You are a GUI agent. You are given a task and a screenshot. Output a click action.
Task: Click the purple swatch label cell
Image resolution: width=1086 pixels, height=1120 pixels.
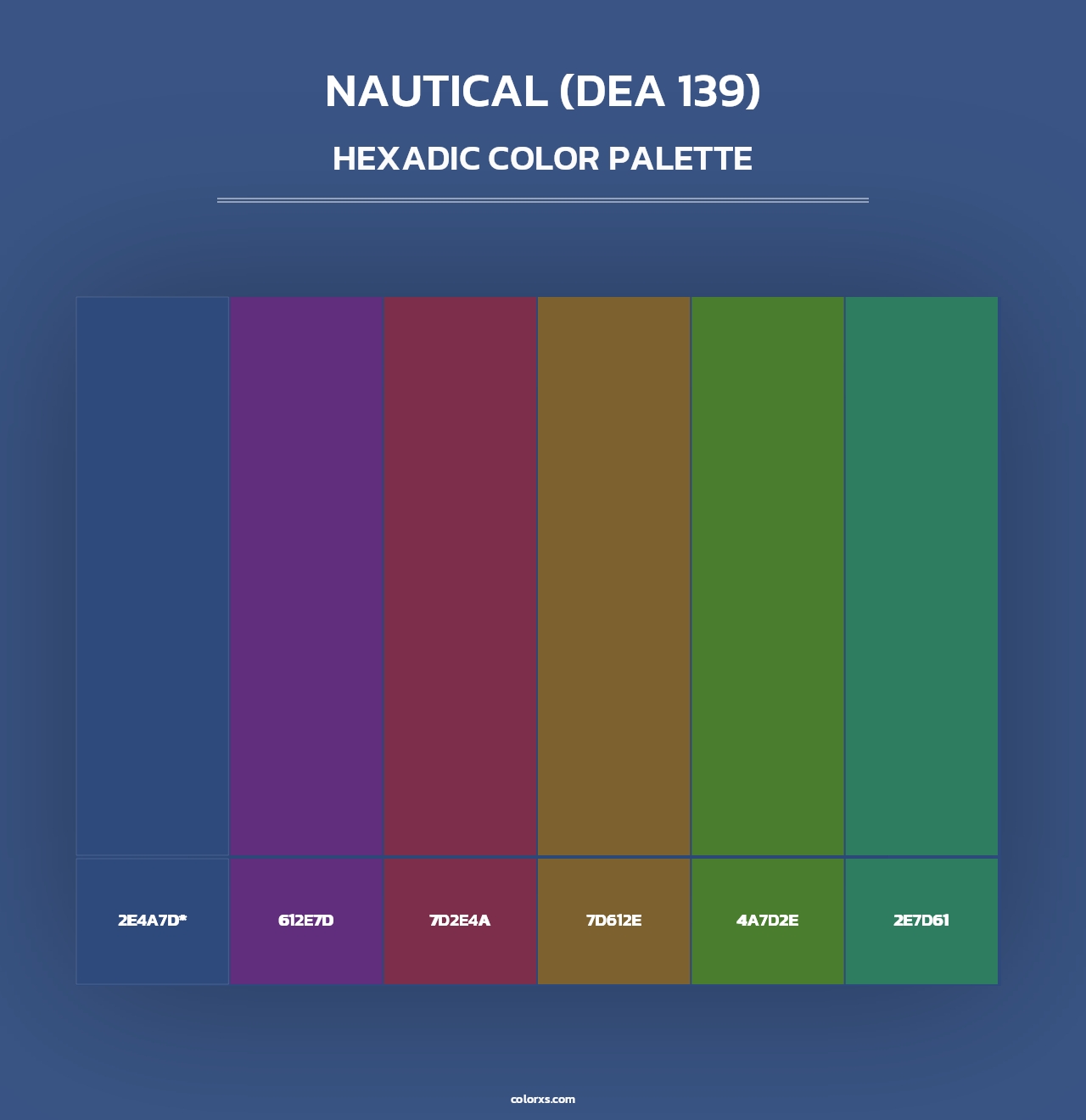tap(307, 921)
